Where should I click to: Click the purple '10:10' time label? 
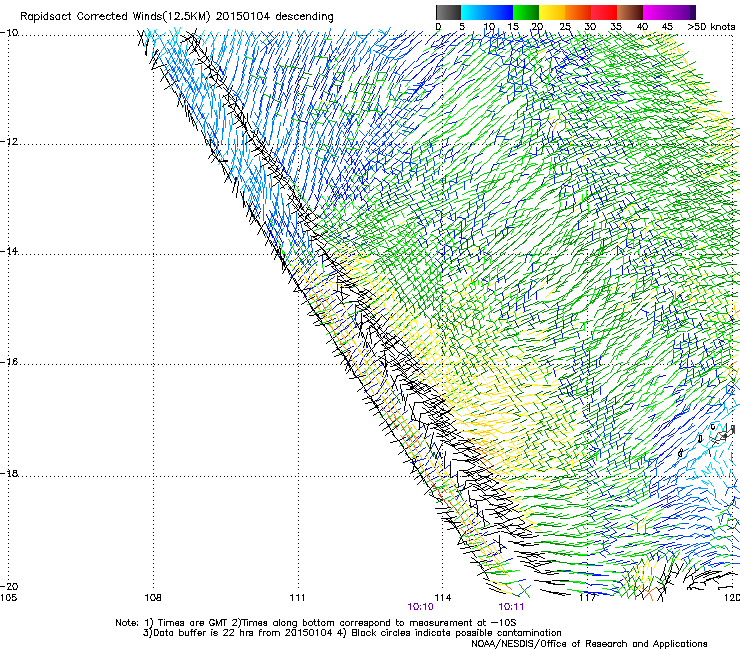pyautogui.click(x=420, y=607)
